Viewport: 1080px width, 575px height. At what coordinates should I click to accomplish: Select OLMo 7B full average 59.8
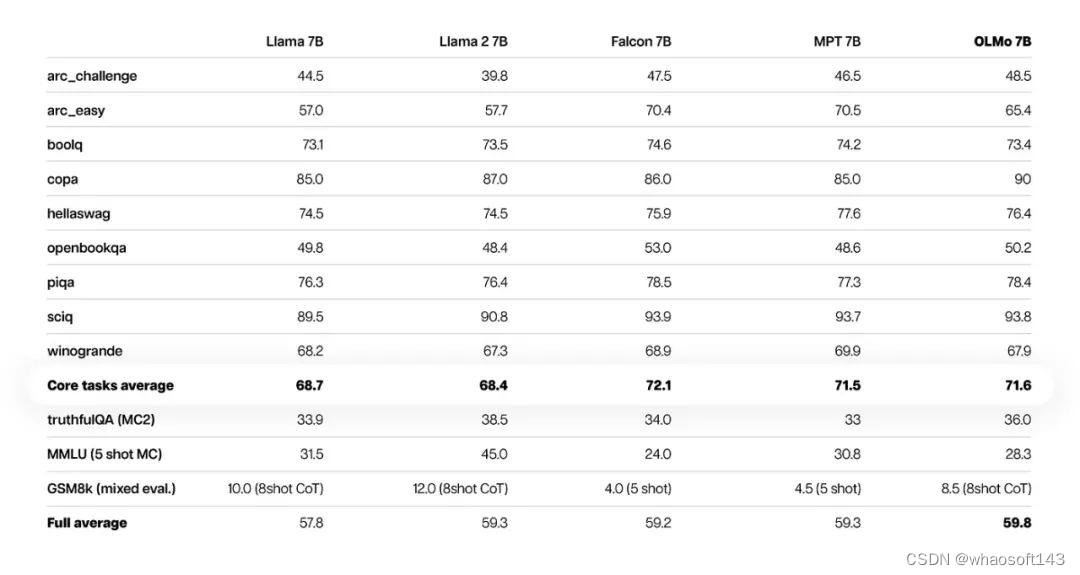click(1017, 523)
